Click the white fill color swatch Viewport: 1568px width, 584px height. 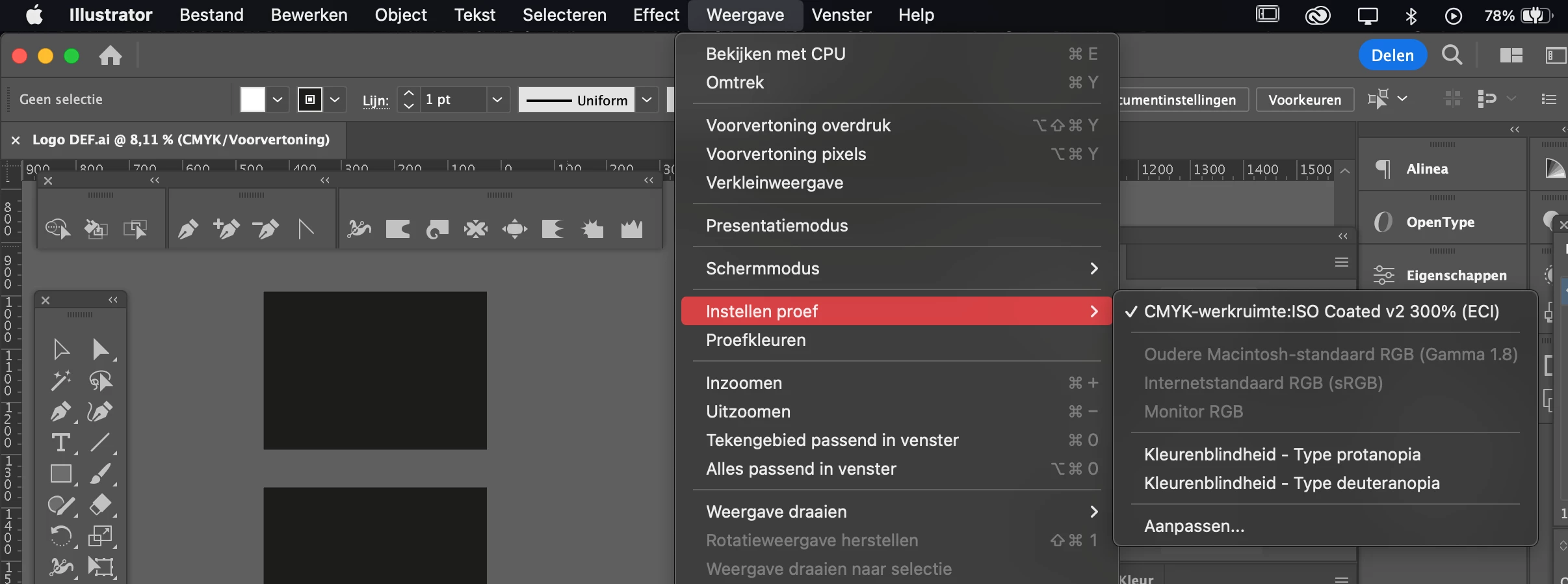(253, 100)
